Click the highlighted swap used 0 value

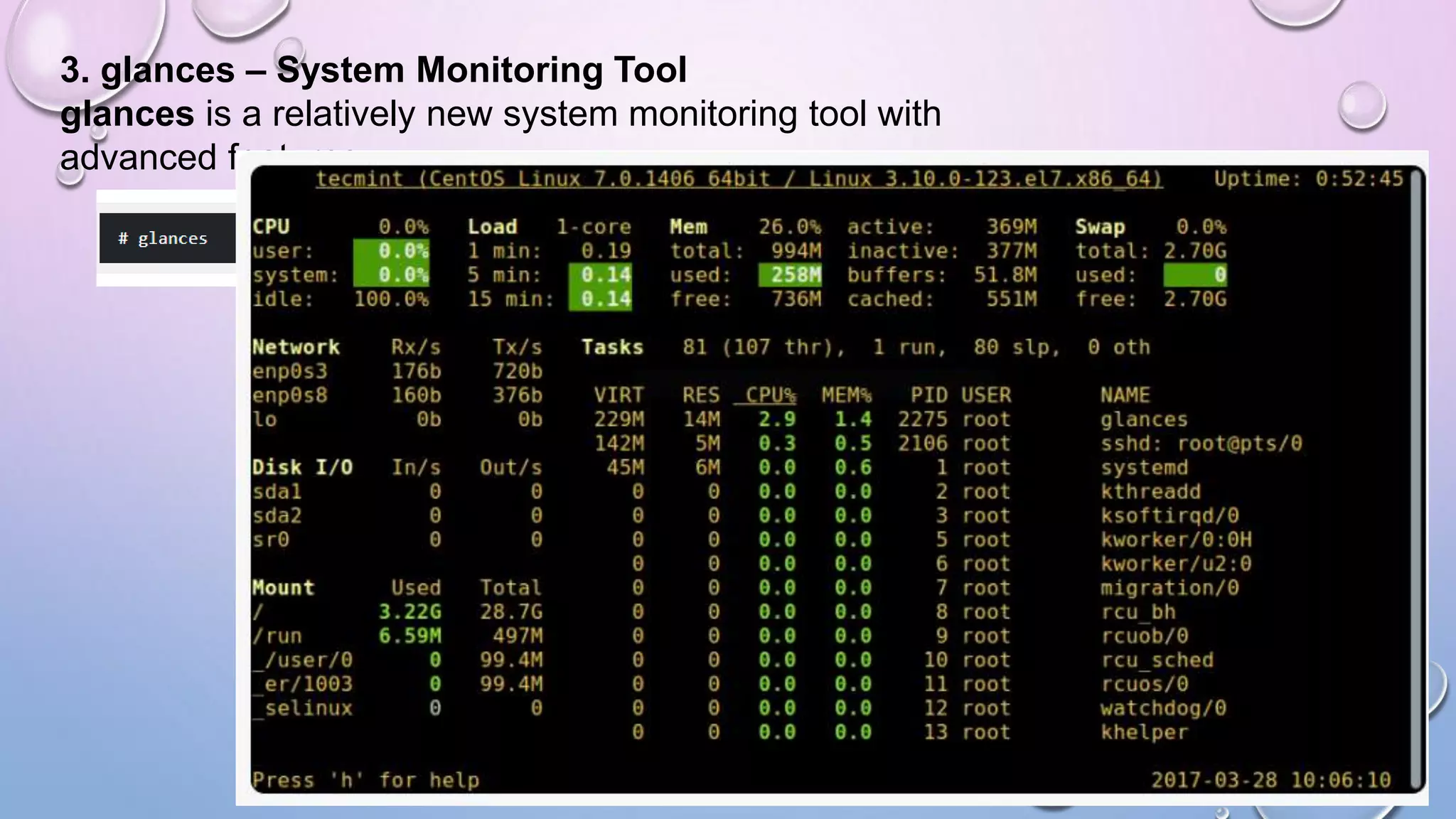(1195, 275)
